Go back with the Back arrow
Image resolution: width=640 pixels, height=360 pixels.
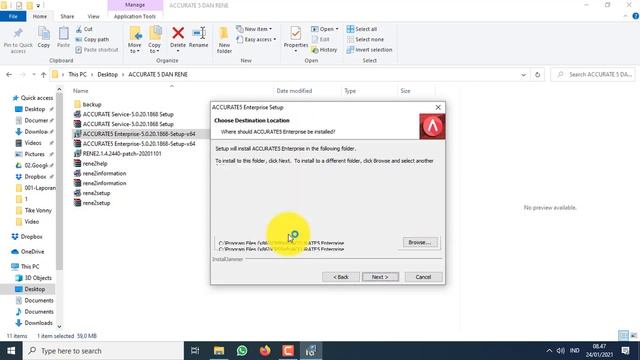[9, 75]
